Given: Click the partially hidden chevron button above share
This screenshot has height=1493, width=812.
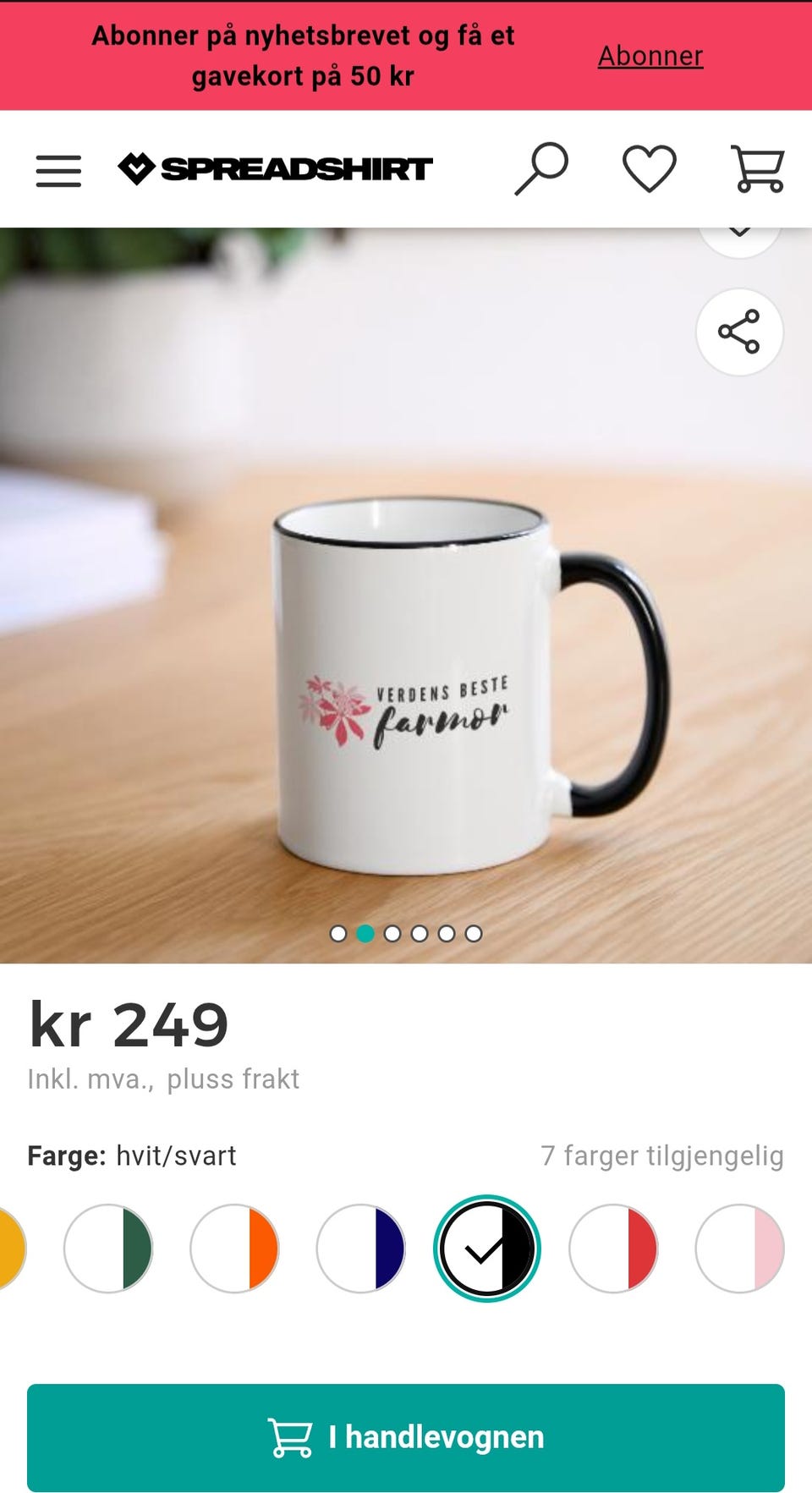Looking at the screenshot, I should pos(739,240).
